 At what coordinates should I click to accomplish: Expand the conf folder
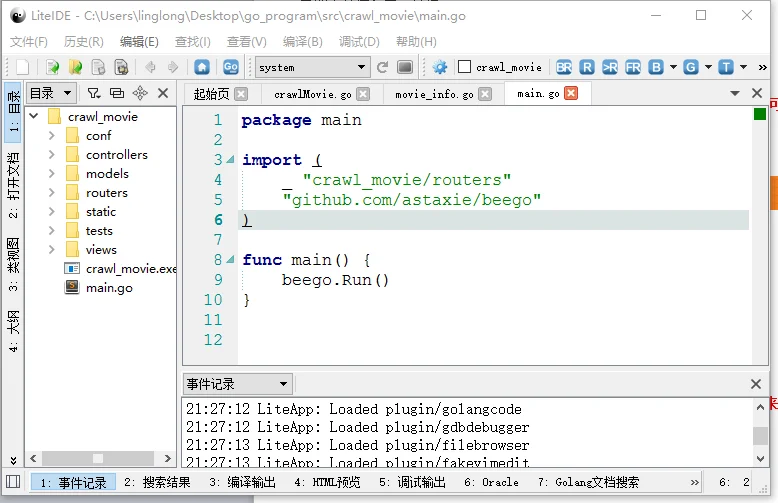click(x=52, y=135)
